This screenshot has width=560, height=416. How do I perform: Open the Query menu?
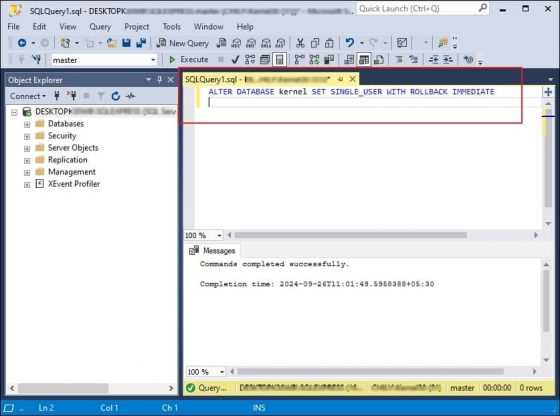coord(100,27)
